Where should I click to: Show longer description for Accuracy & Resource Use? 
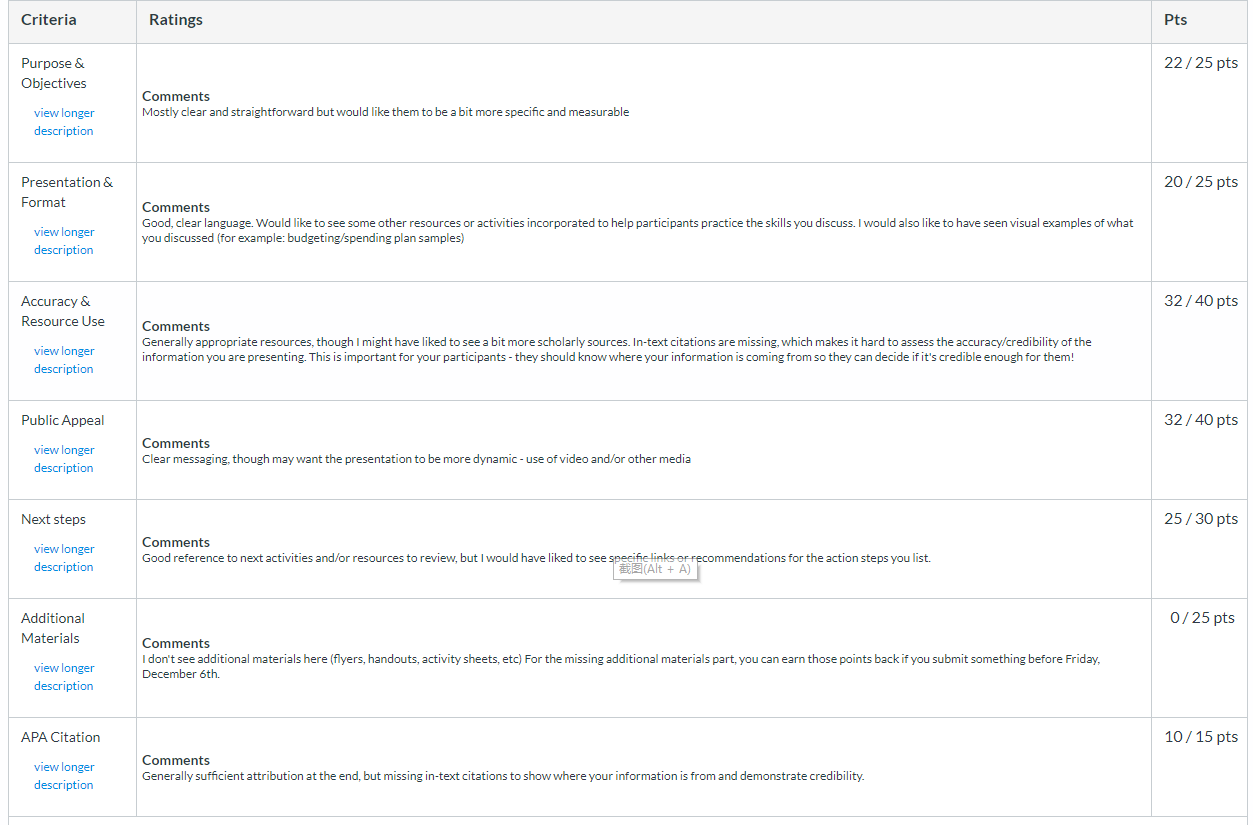(64, 360)
